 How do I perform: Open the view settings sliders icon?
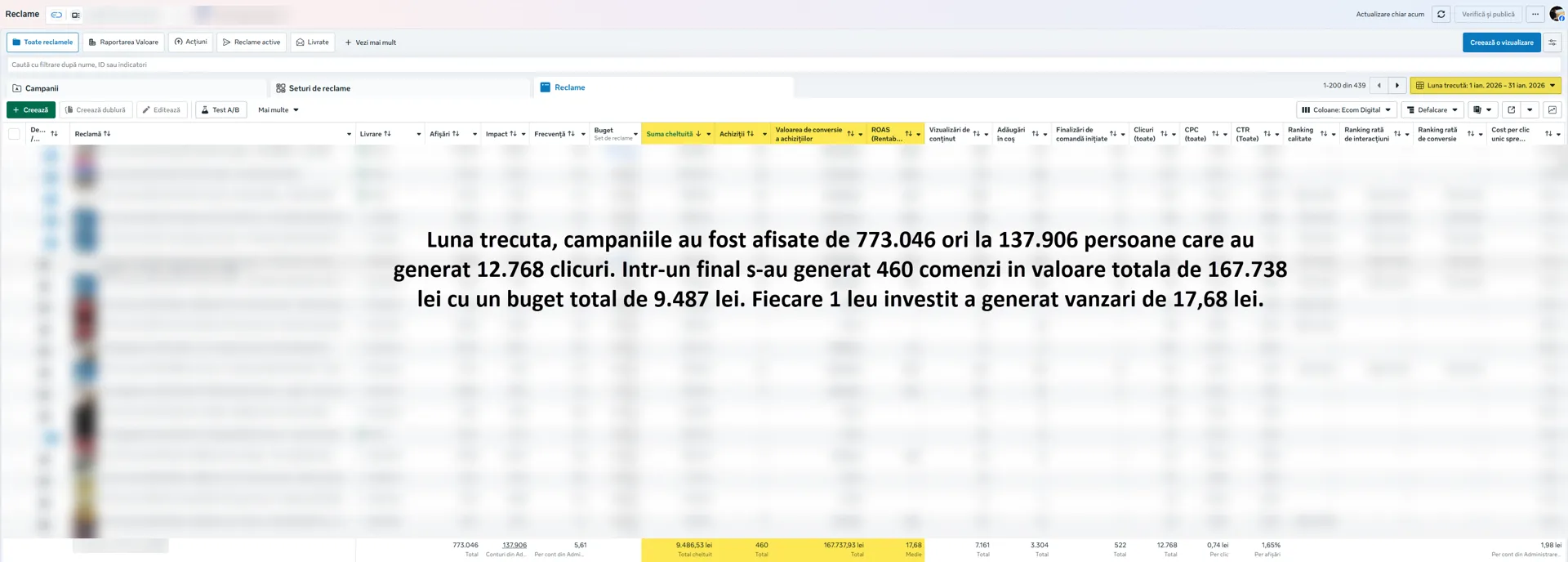1552,42
